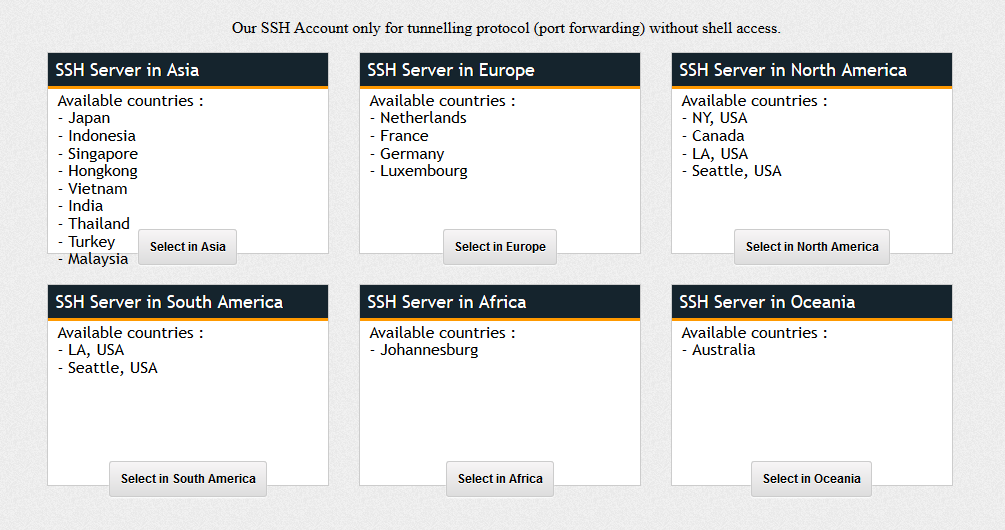Click the SSH Server in Africa header
The width and height of the screenshot is (1005, 530).
(500, 302)
